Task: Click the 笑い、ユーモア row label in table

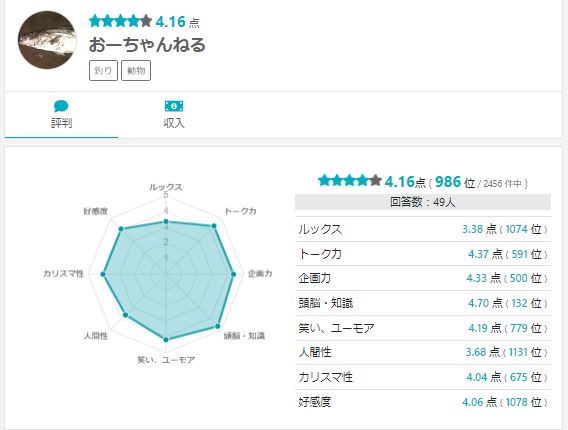Action: click(x=337, y=328)
